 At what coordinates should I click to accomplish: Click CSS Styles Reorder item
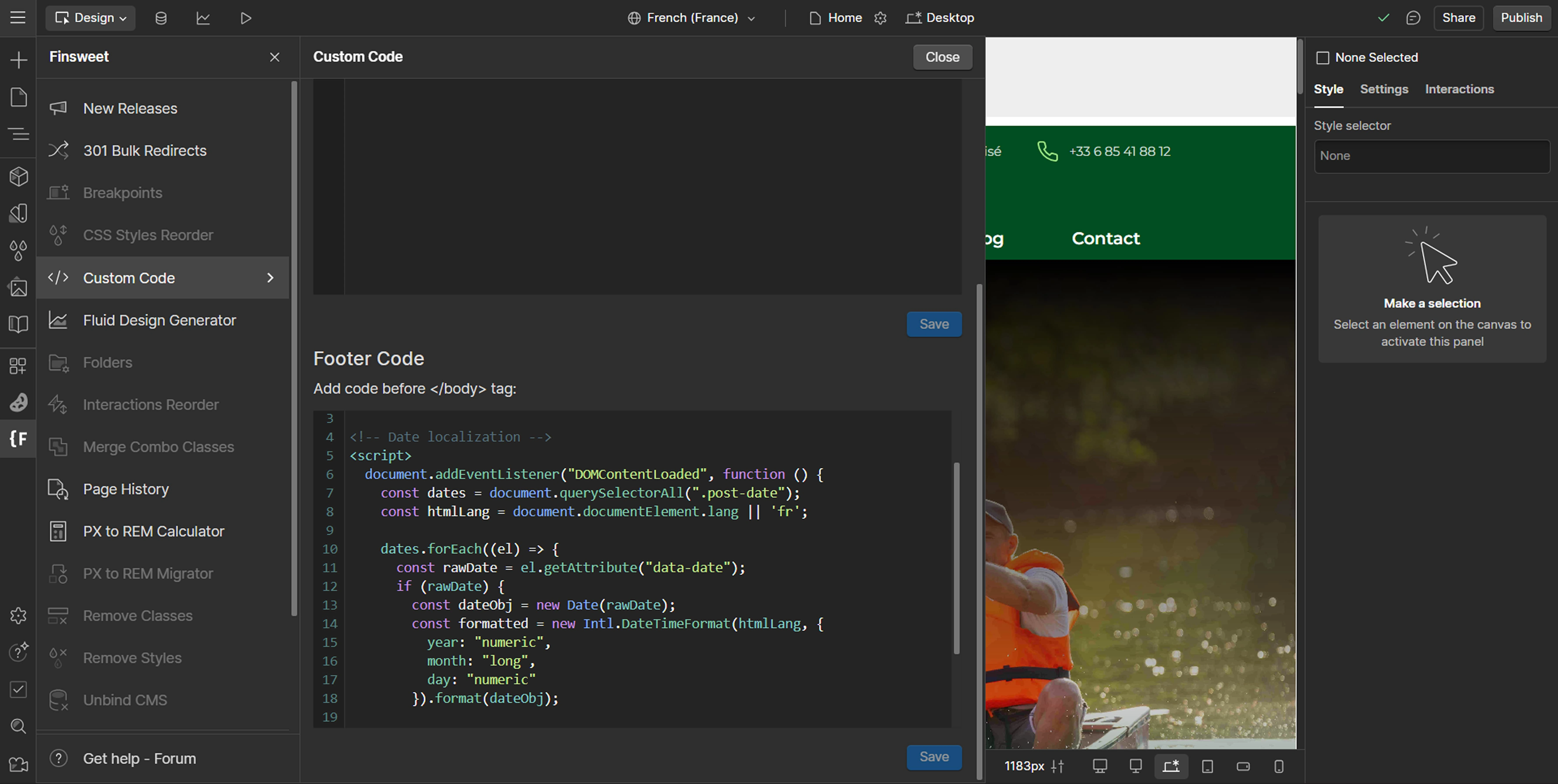pyautogui.click(x=163, y=235)
